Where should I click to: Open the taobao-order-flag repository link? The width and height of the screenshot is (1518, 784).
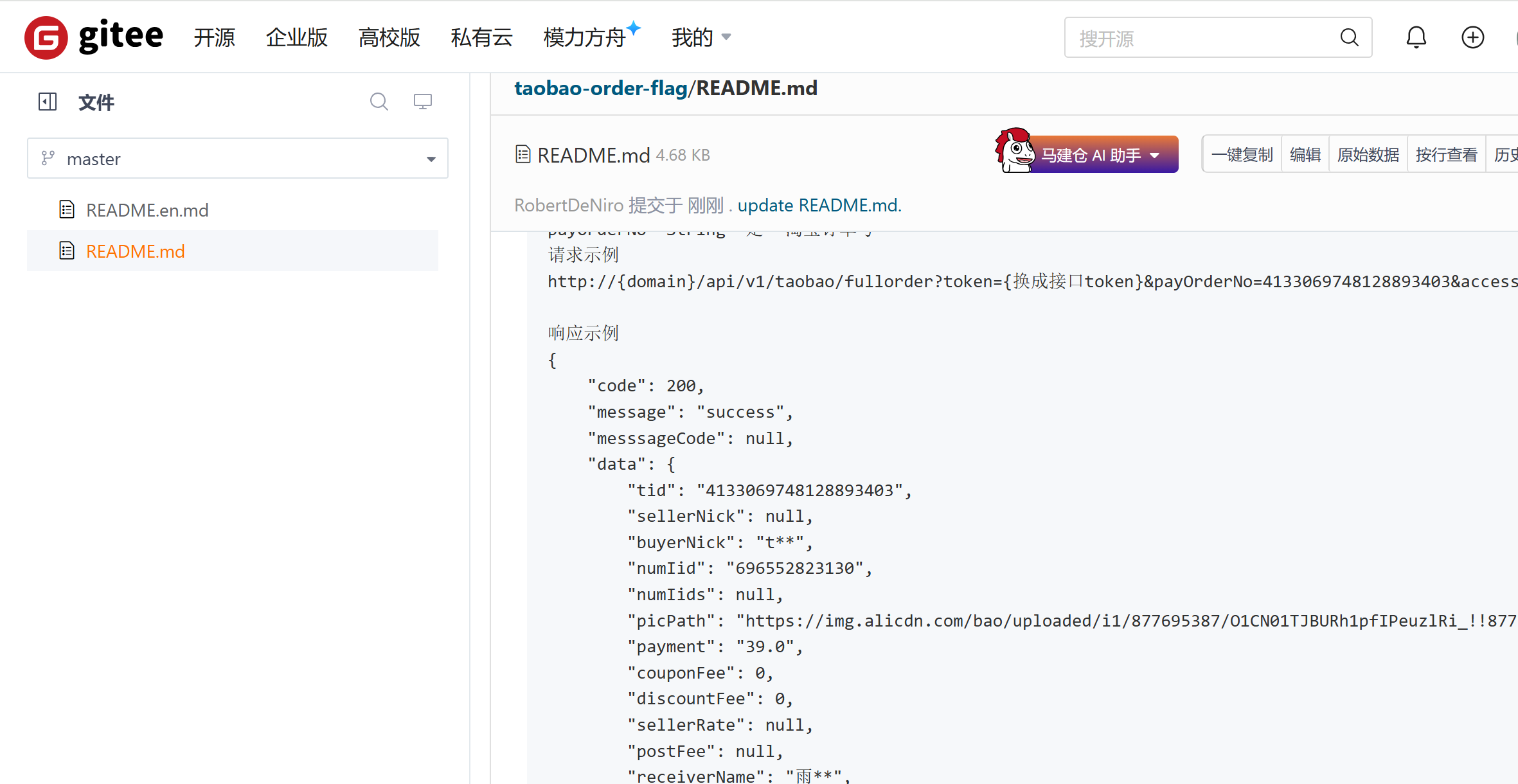point(600,88)
